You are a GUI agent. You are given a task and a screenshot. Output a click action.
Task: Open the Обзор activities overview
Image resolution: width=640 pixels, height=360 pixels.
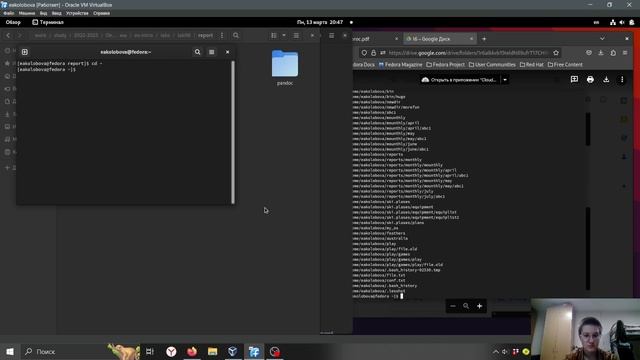13,22
